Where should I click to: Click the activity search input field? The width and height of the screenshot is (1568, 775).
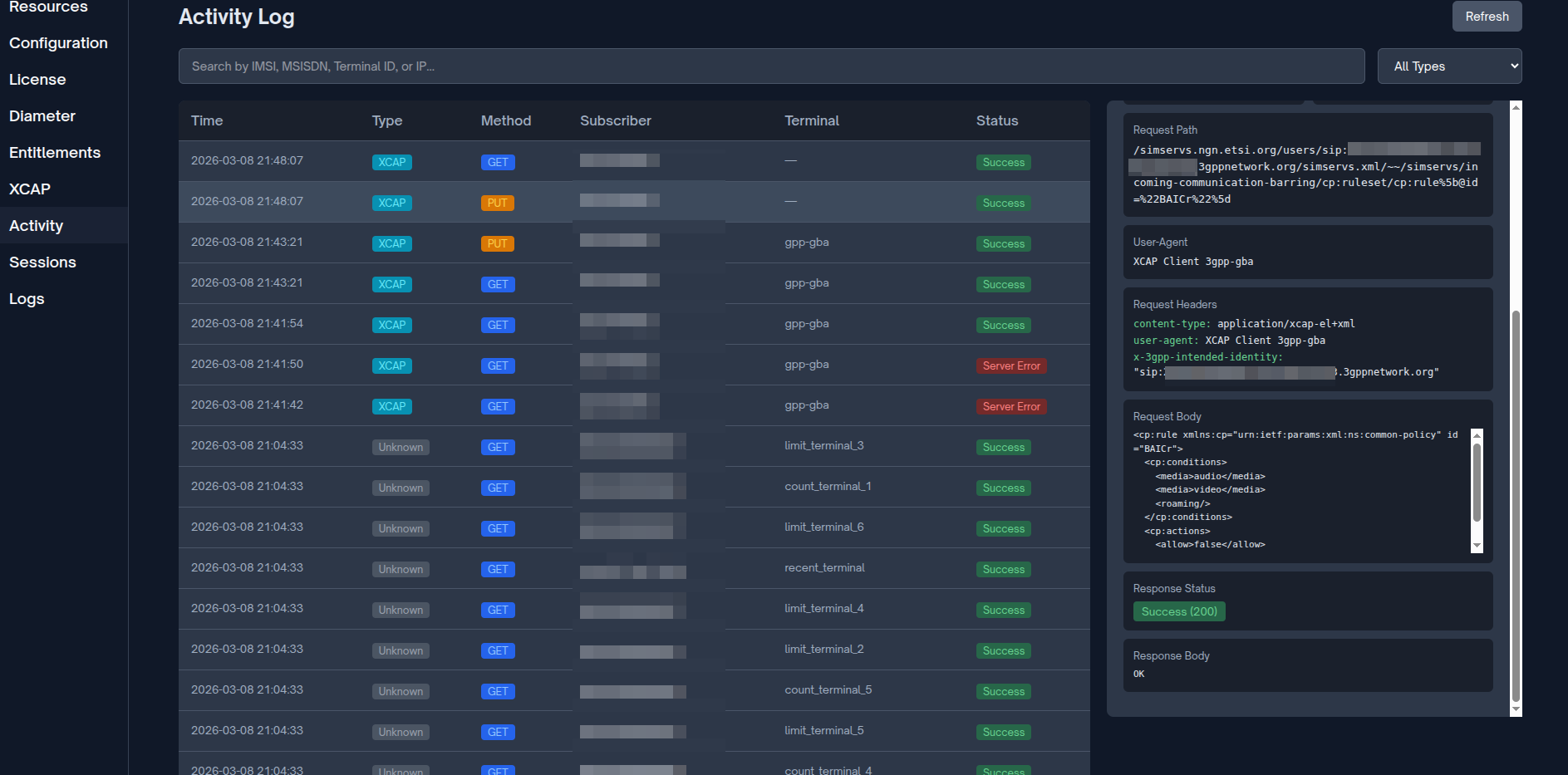click(x=770, y=66)
